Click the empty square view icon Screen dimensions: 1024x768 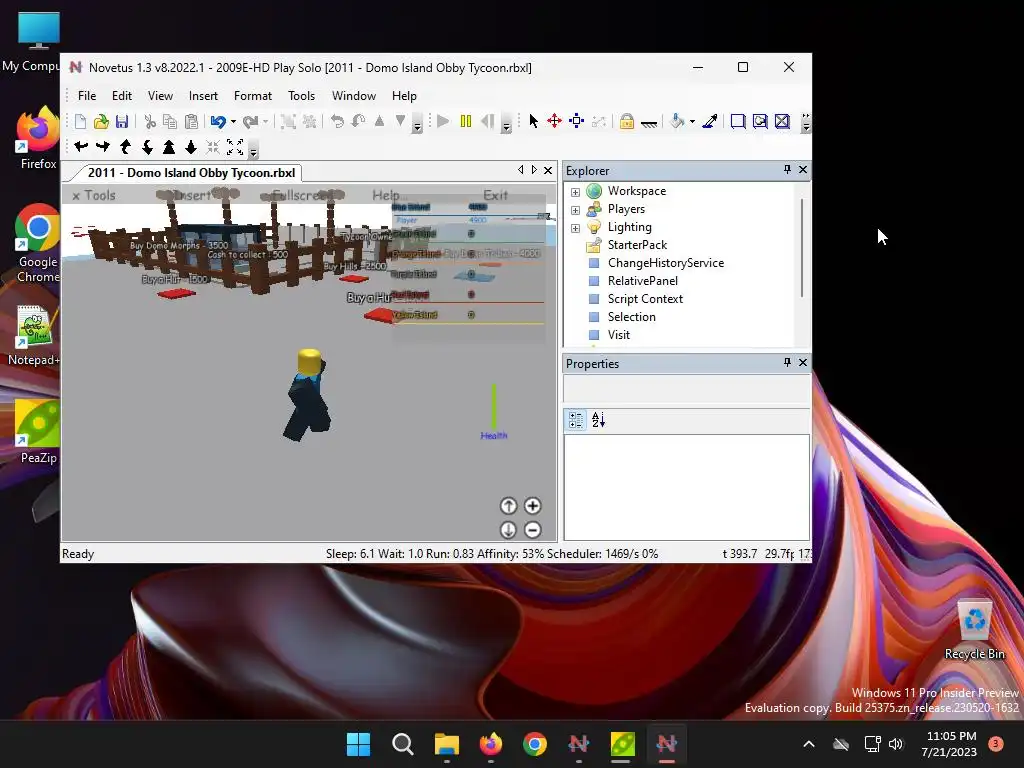738,121
